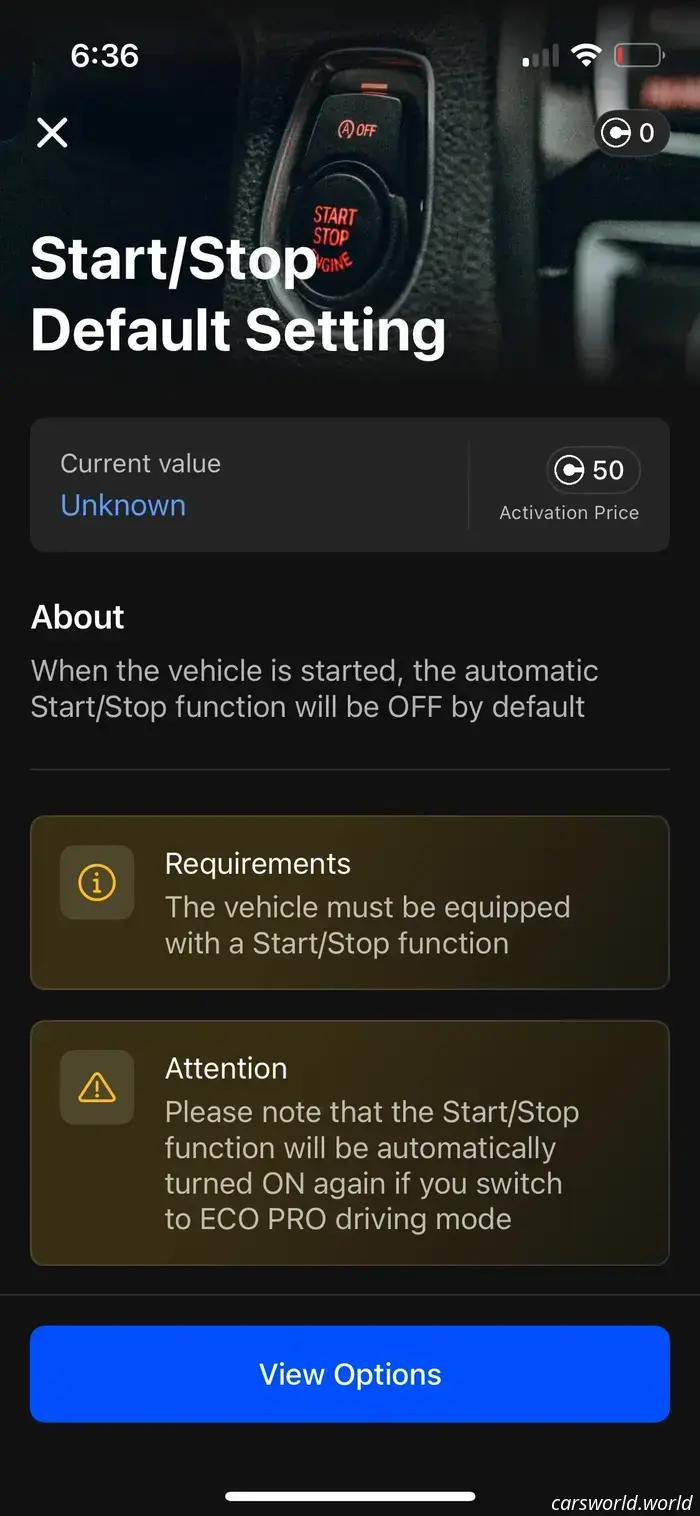Tap the View Options button
Image resolution: width=700 pixels, height=1516 pixels.
pos(350,1373)
